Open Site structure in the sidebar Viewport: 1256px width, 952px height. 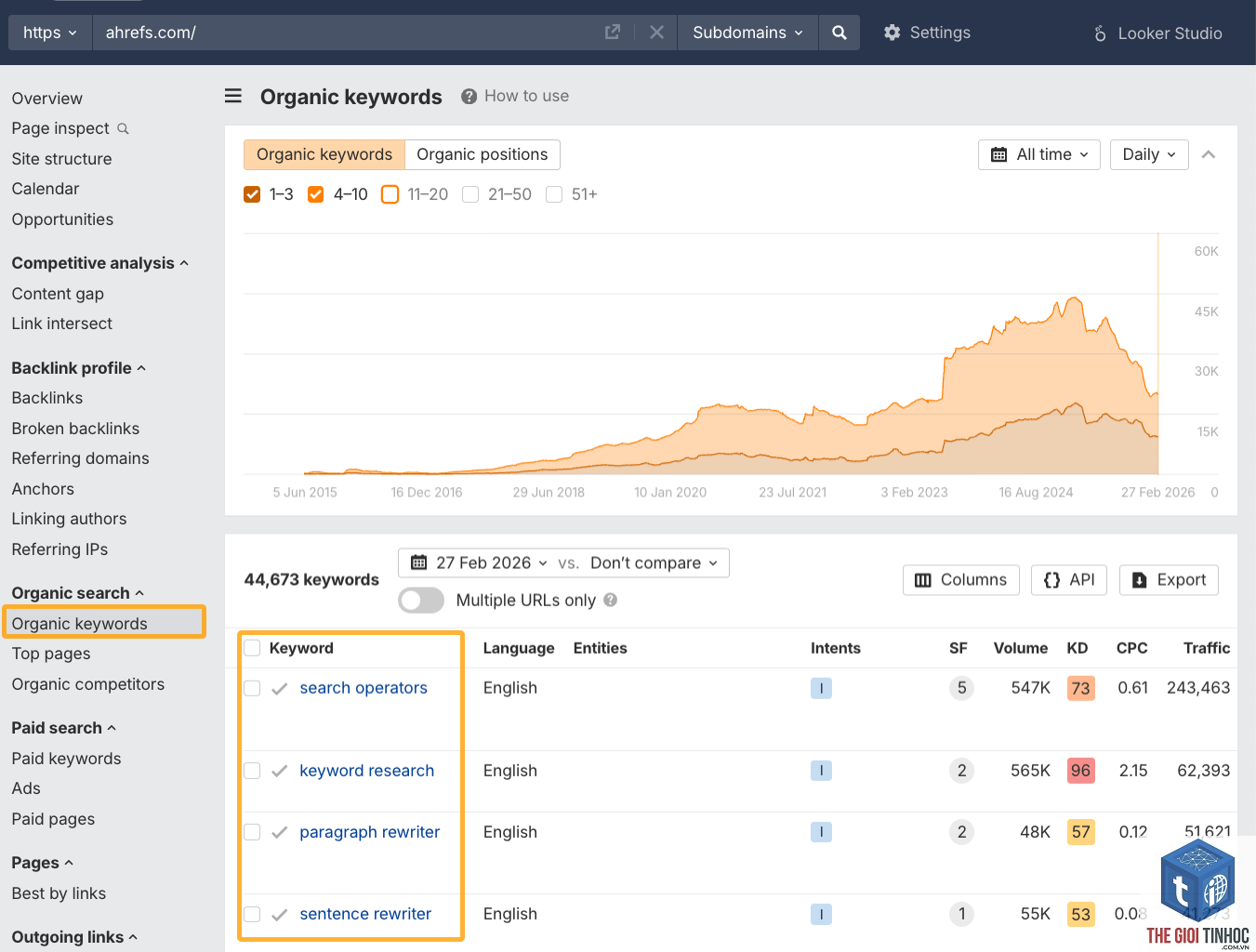tap(61, 159)
